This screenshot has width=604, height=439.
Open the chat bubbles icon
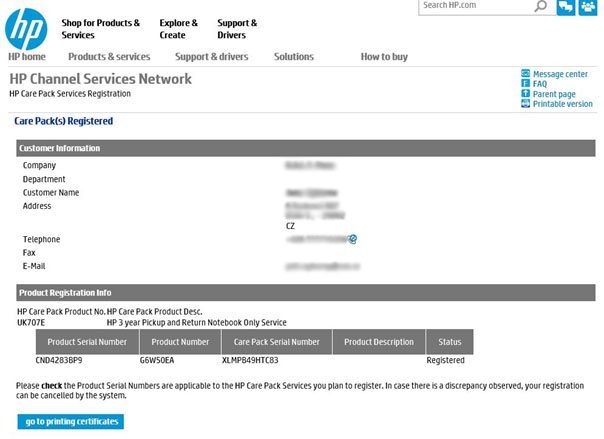click(566, 7)
